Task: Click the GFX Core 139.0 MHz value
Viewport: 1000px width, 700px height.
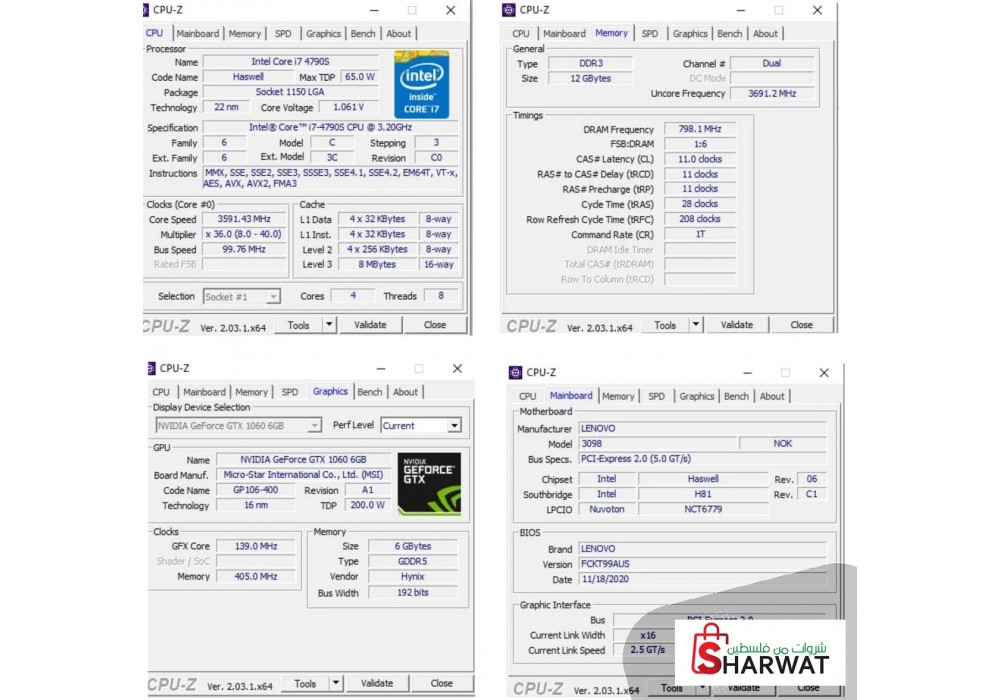Action: [x=256, y=546]
